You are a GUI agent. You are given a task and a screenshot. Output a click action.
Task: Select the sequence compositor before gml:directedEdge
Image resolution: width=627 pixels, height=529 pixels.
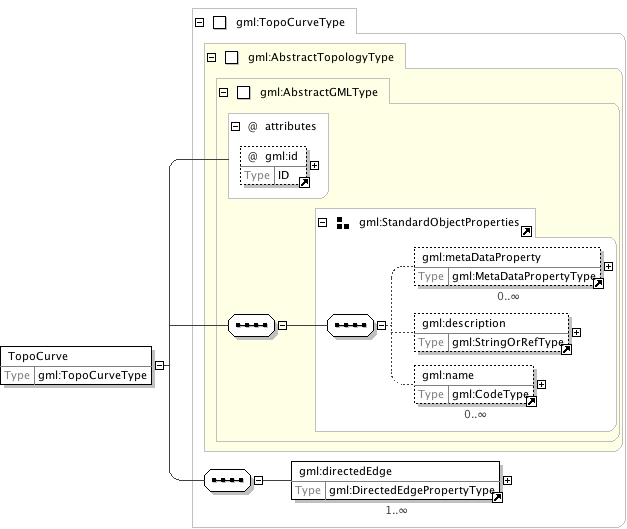(228, 480)
